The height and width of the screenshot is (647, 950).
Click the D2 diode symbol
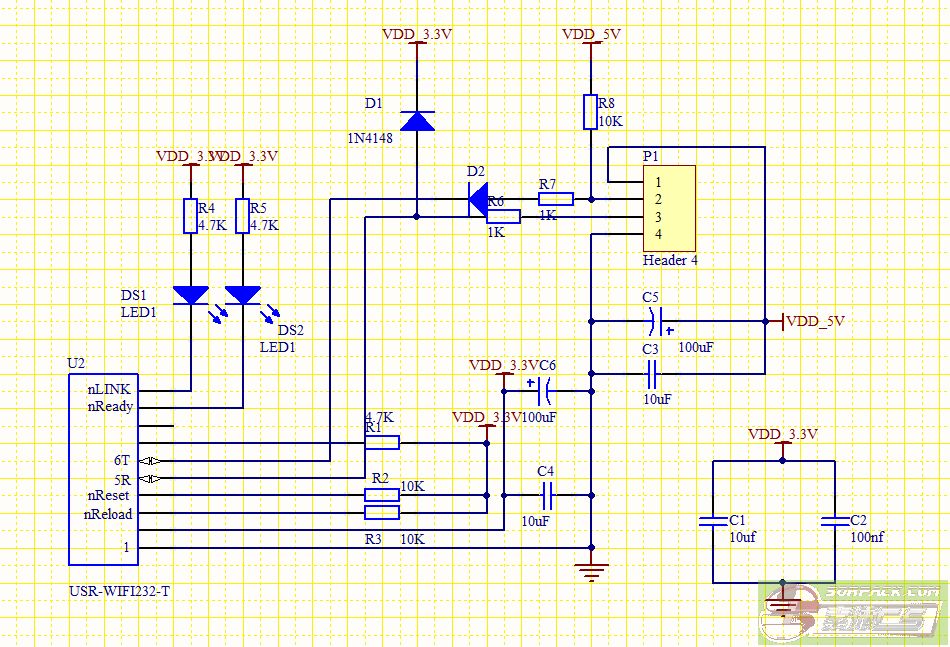[x=476, y=199]
